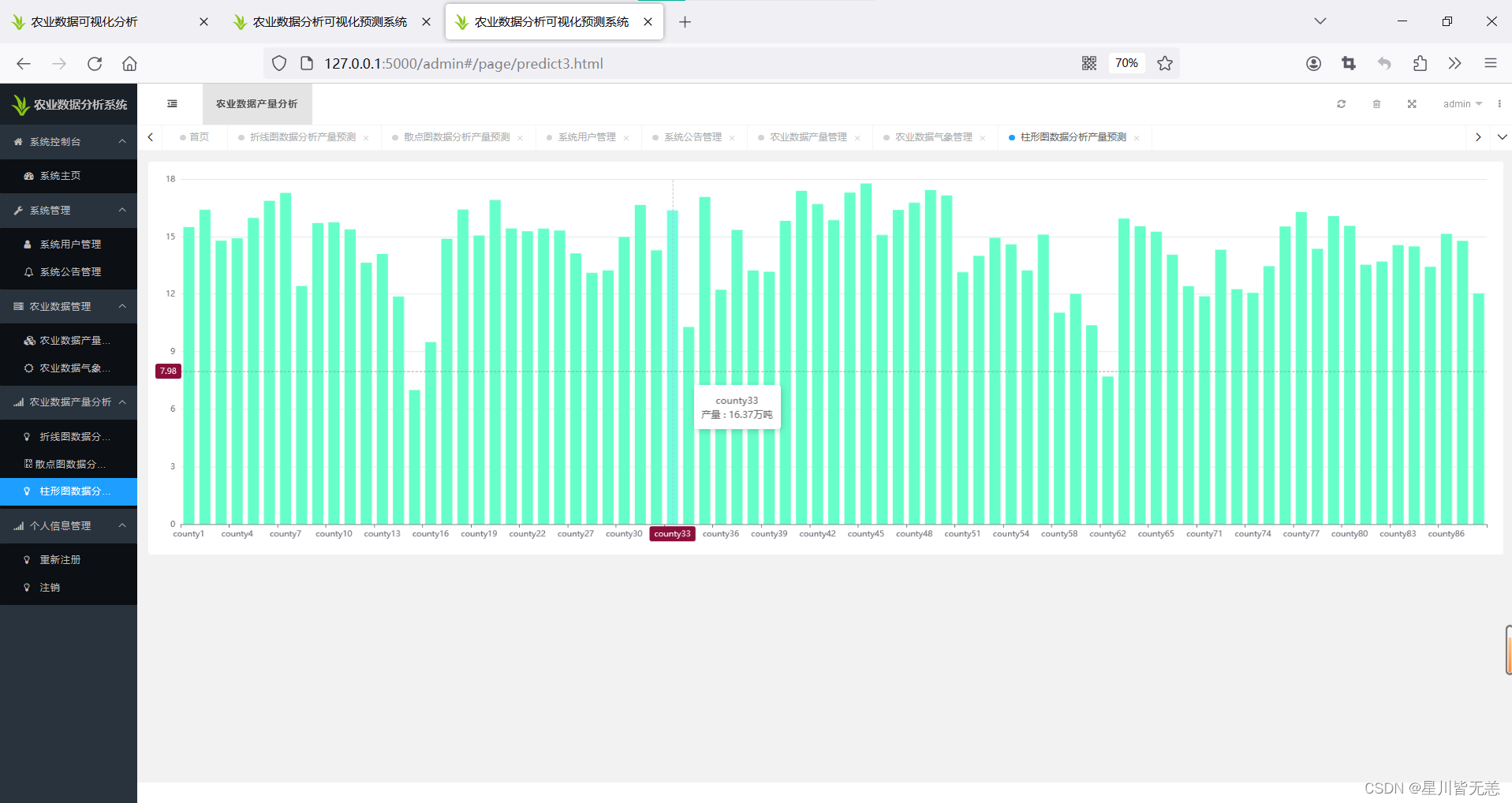
Task: Switch to 首页 page tab
Action: click(x=194, y=137)
